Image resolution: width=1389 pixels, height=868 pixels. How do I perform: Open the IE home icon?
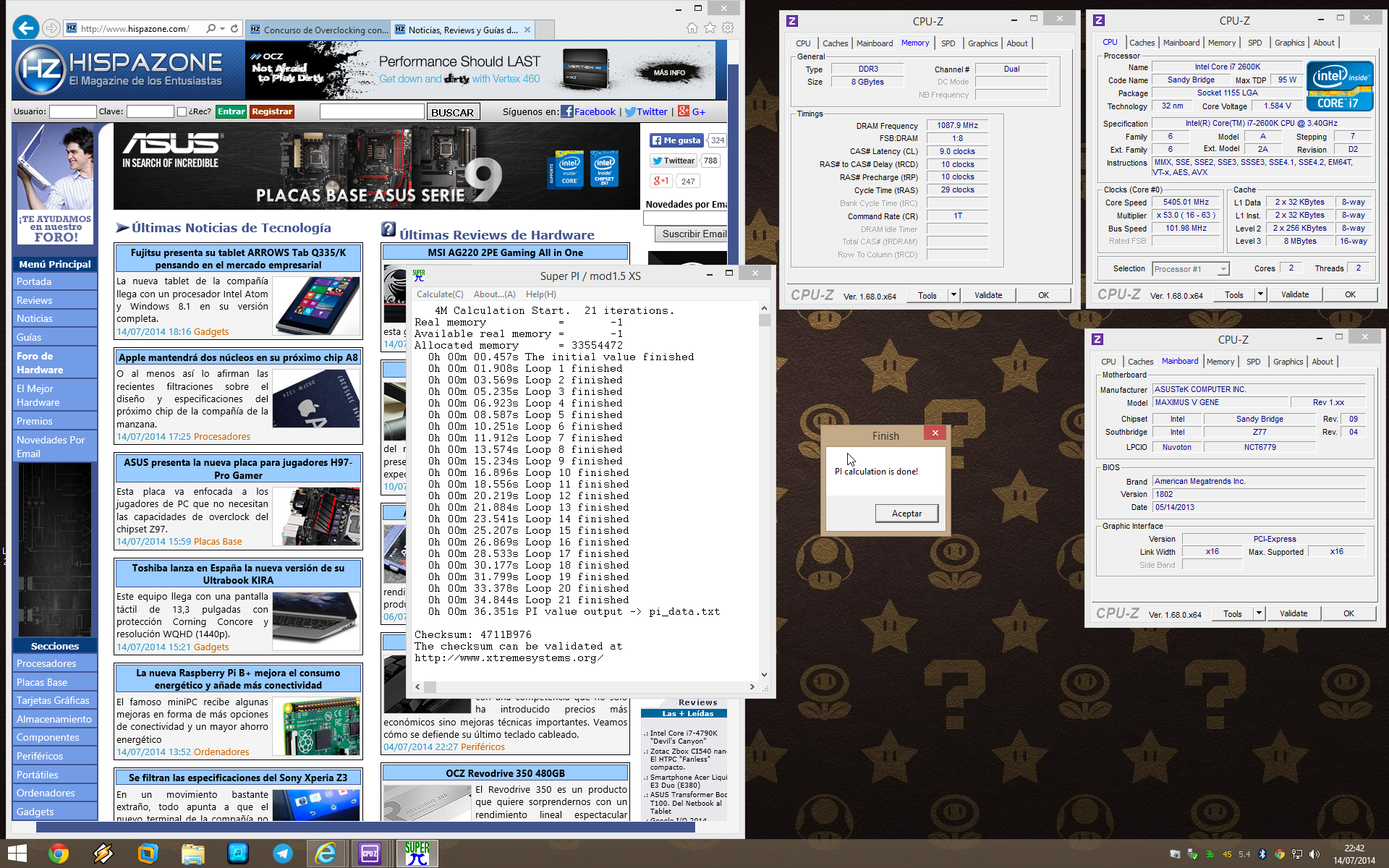coord(692,28)
